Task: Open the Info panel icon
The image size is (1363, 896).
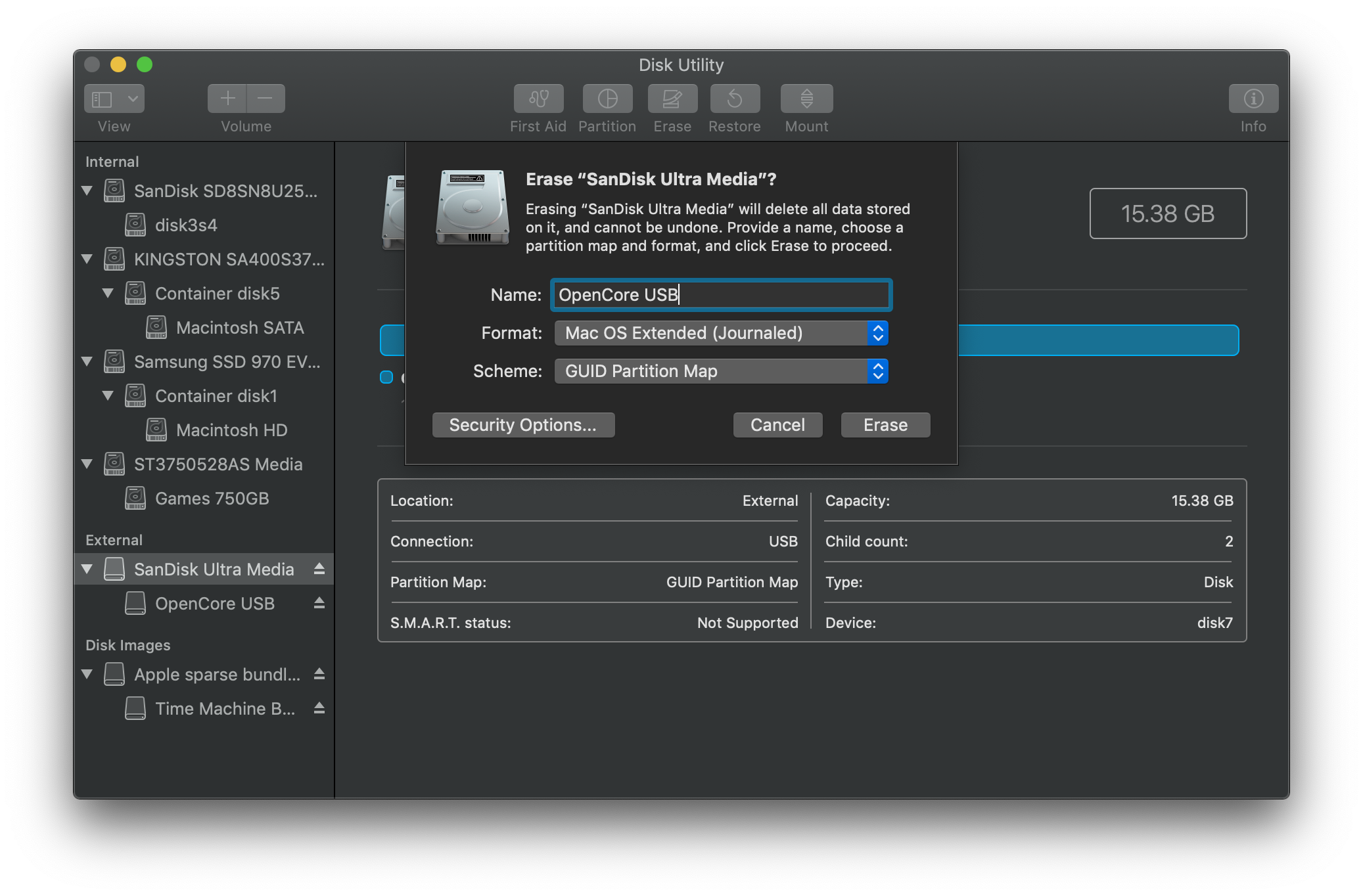Action: coord(1253,99)
